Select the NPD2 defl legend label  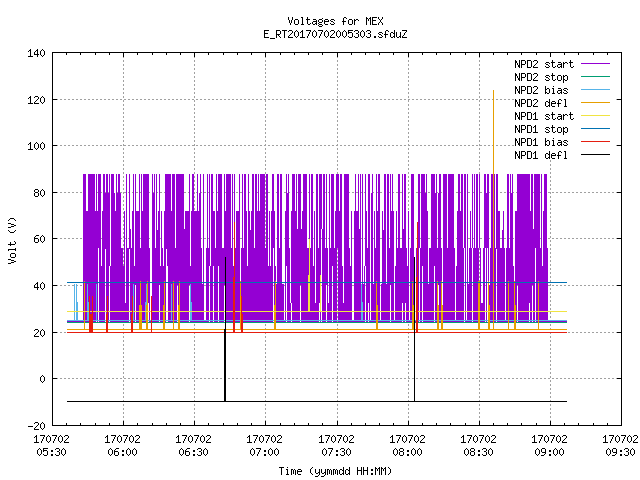coord(541,103)
